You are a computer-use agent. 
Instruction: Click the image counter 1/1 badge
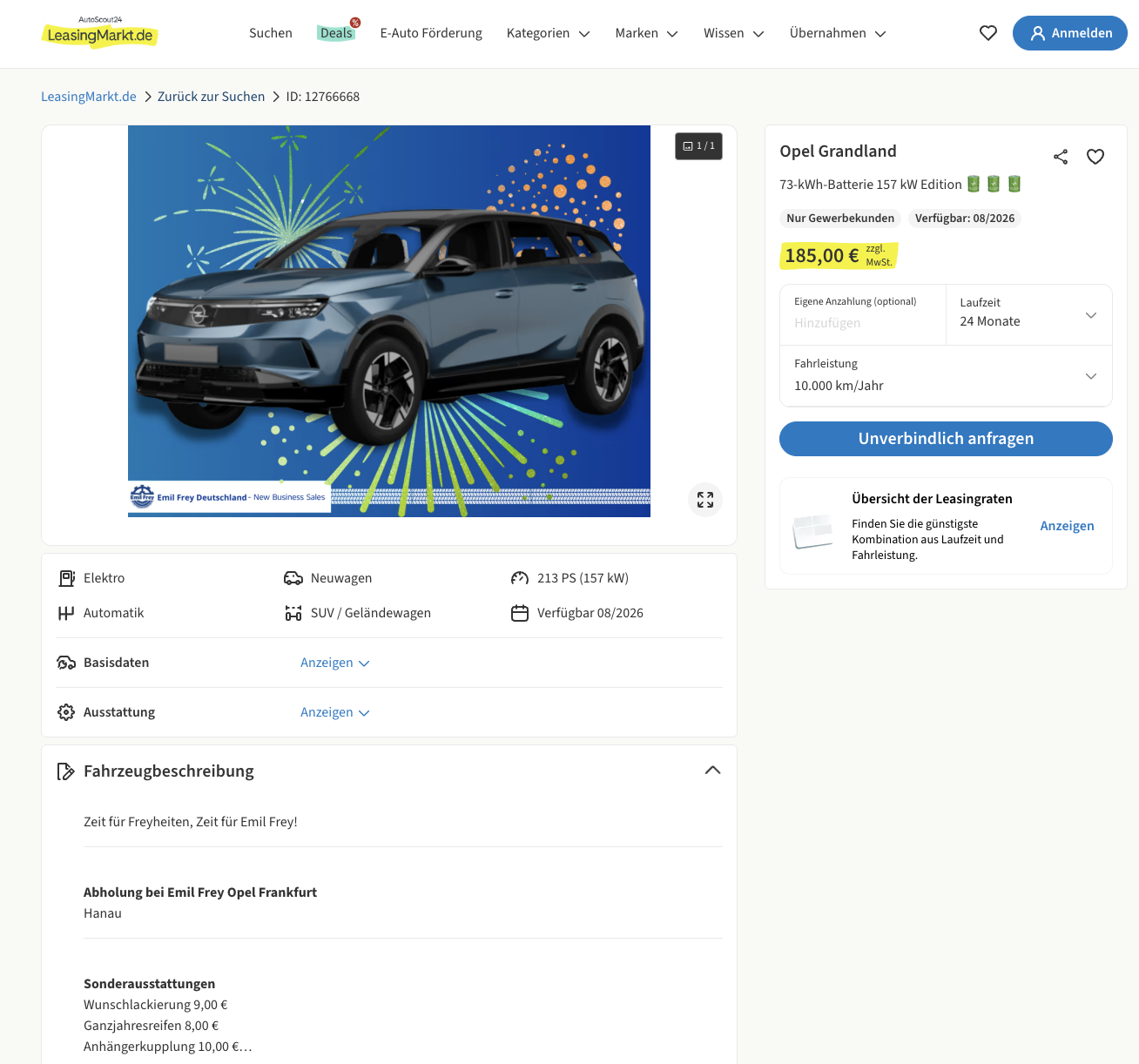tap(698, 146)
